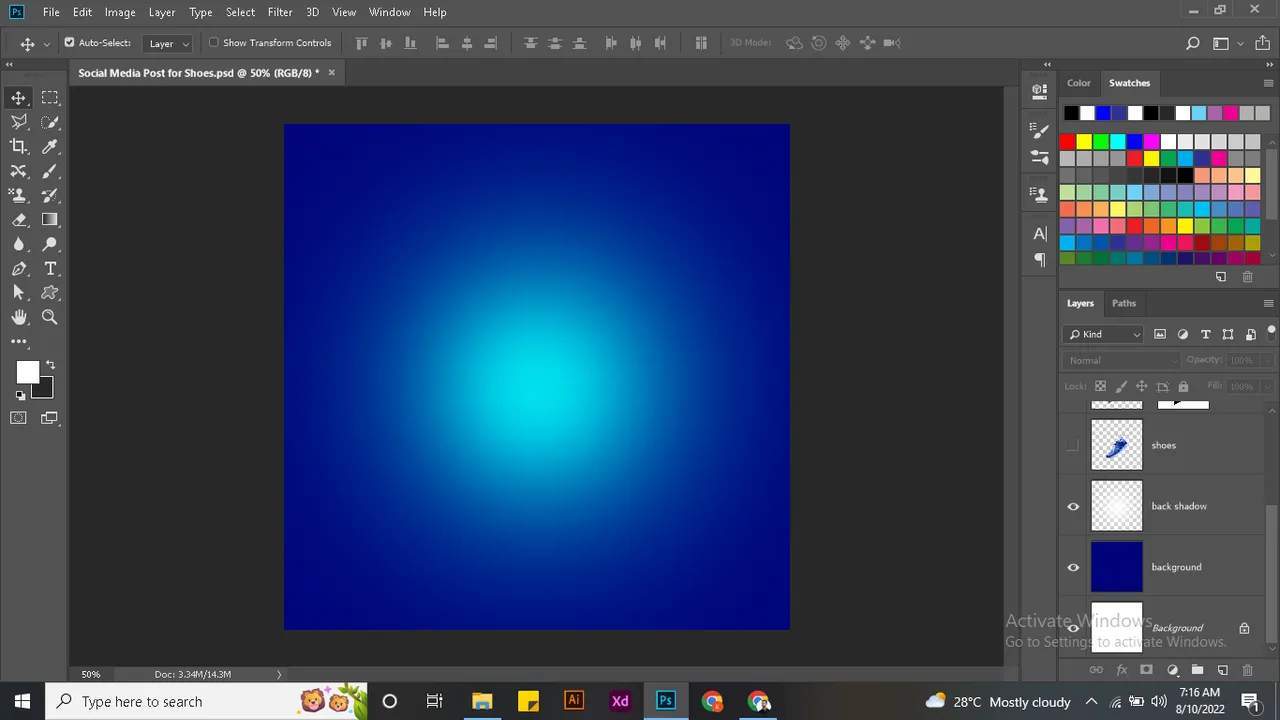This screenshot has height=720, width=1280.
Task: Select the Custom Shape tool
Action: click(x=50, y=293)
